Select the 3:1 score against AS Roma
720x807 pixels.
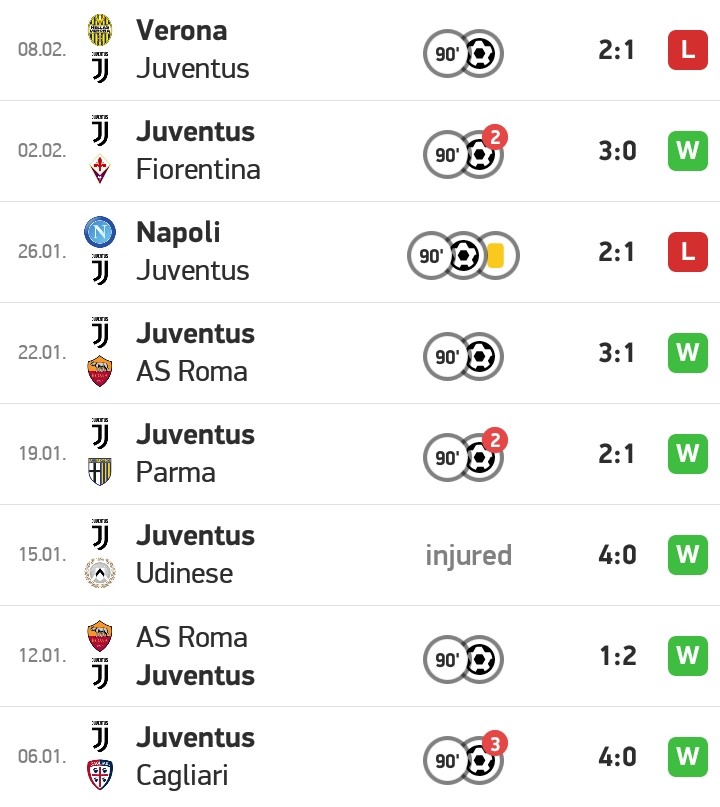coord(617,353)
